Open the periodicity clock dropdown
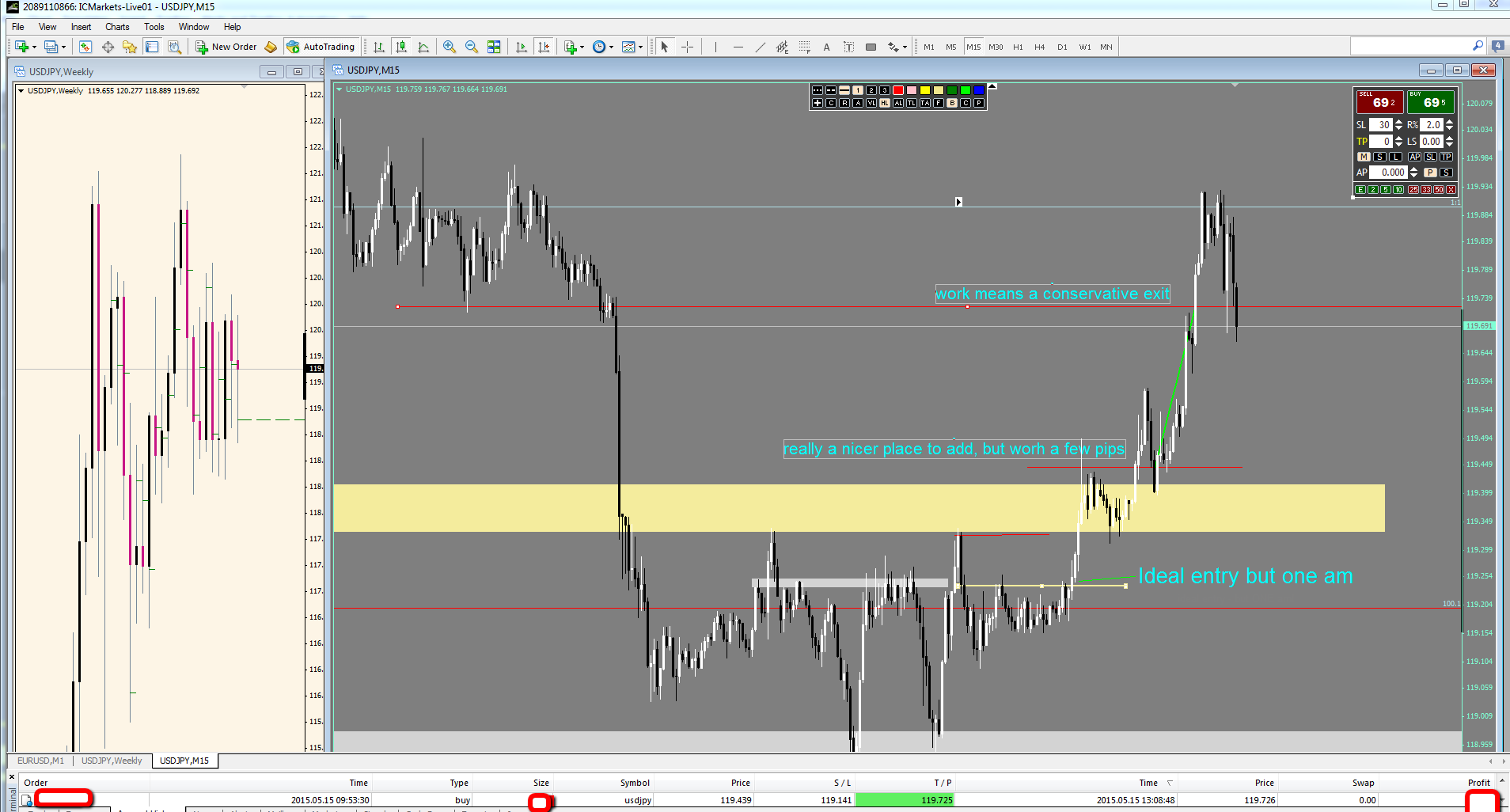 pos(611,47)
